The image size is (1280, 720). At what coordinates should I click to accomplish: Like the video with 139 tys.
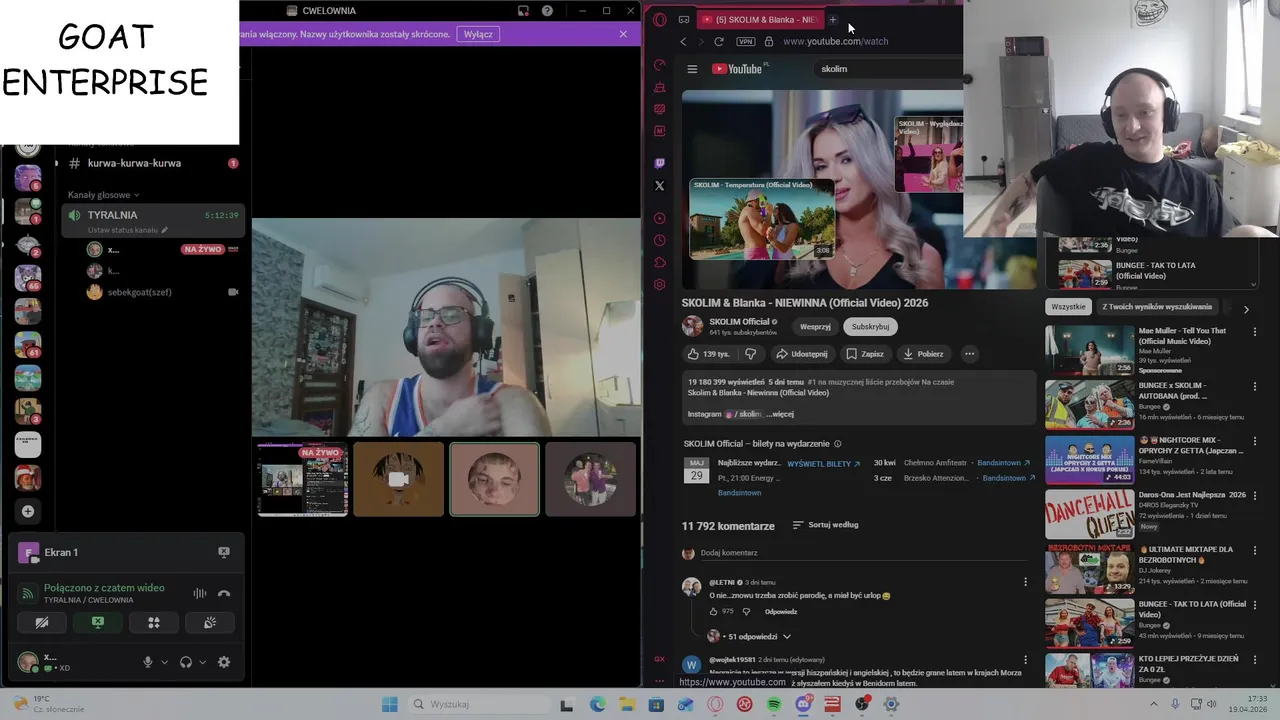[x=708, y=354]
